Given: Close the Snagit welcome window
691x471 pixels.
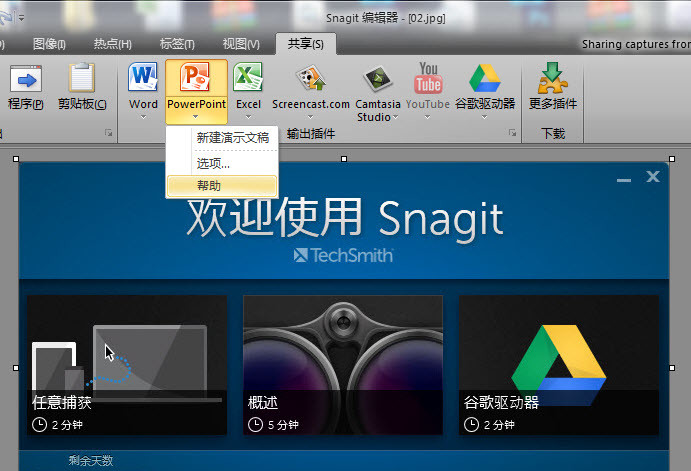Looking at the screenshot, I should click(x=653, y=177).
